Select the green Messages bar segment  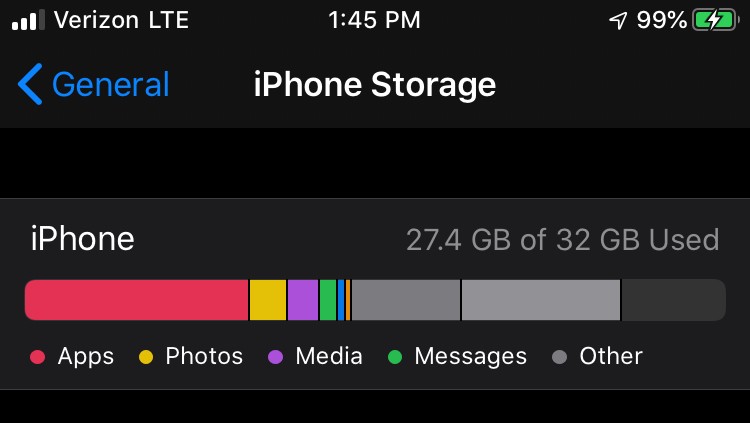pos(328,300)
